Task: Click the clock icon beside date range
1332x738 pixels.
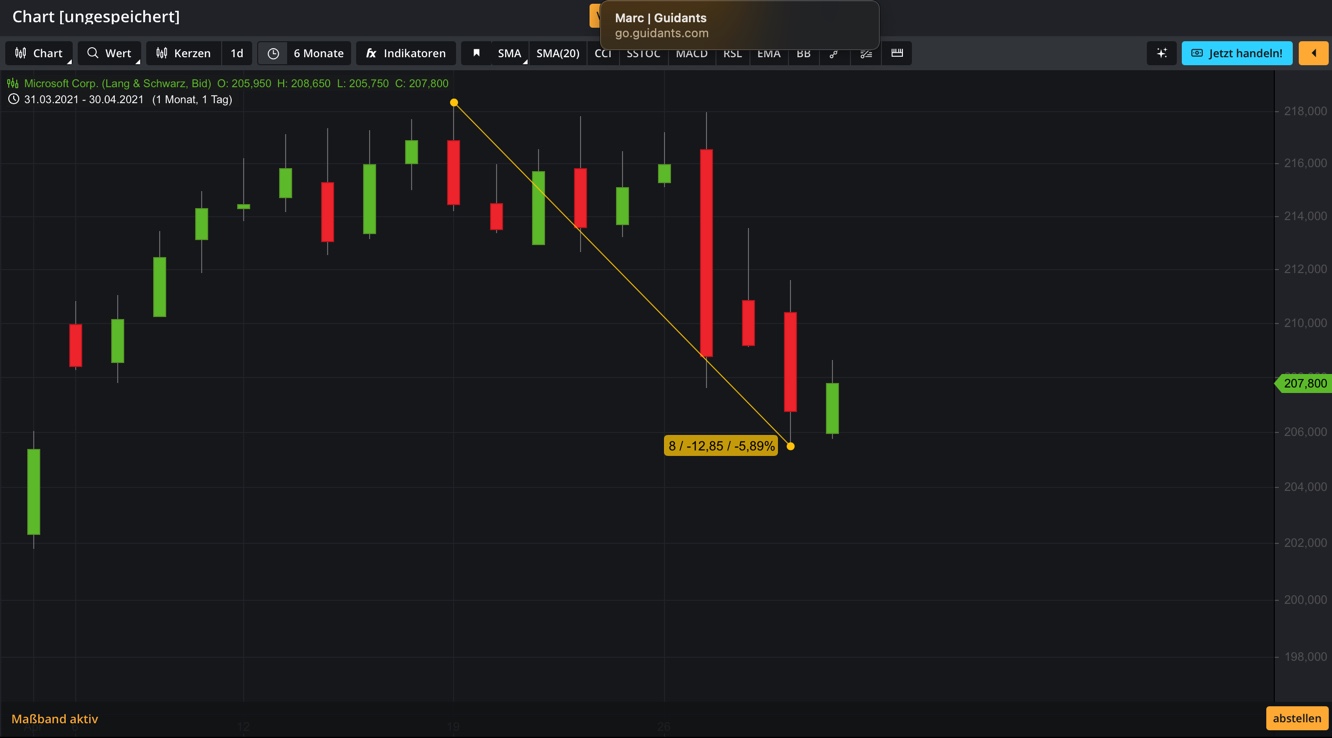Action: (x=13, y=99)
